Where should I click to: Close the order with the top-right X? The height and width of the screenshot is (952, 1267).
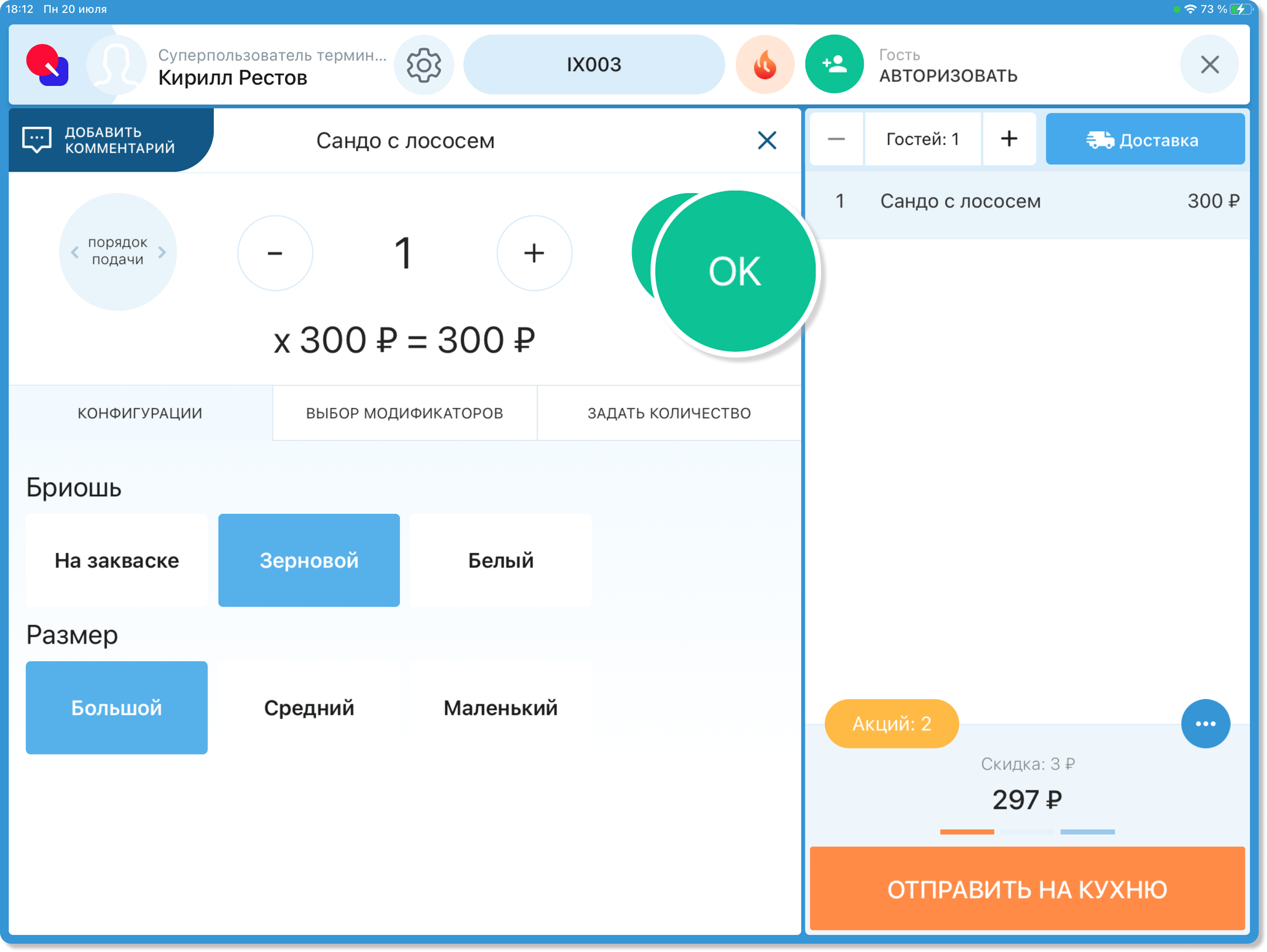click(1209, 65)
